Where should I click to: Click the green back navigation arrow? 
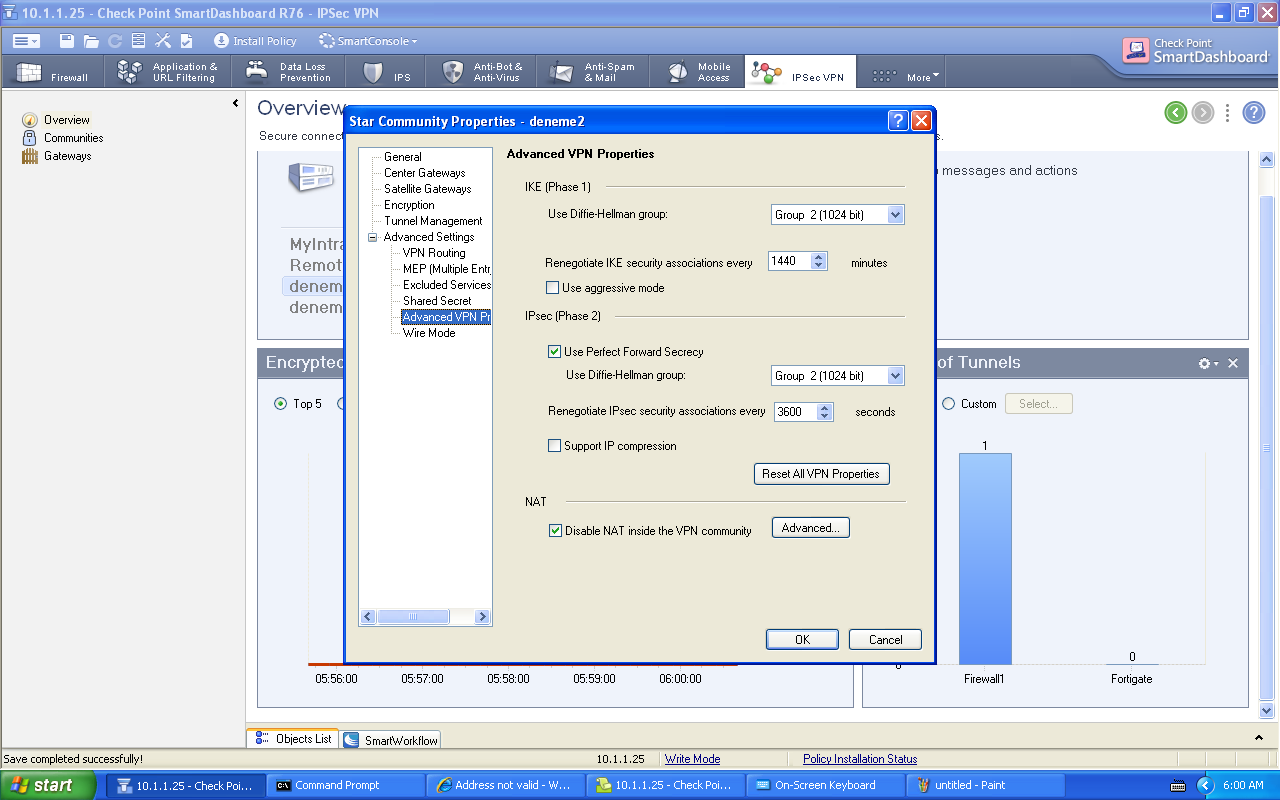point(1176,112)
